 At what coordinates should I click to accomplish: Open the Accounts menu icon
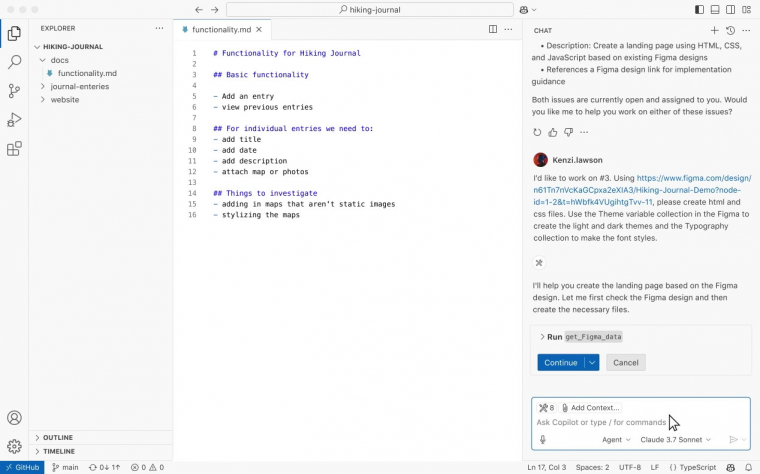click(14, 418)
